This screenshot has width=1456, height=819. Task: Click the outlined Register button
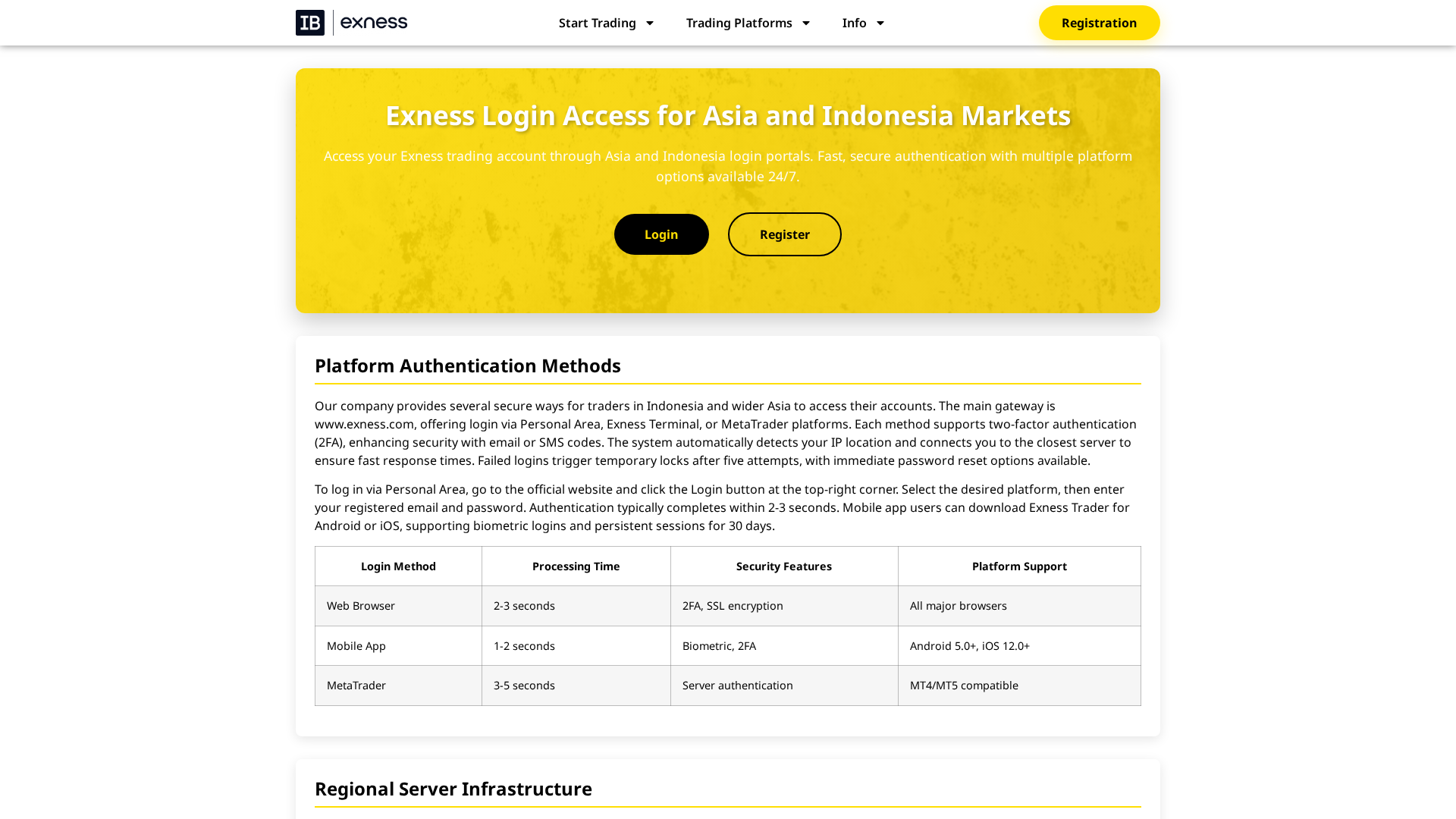785,234
